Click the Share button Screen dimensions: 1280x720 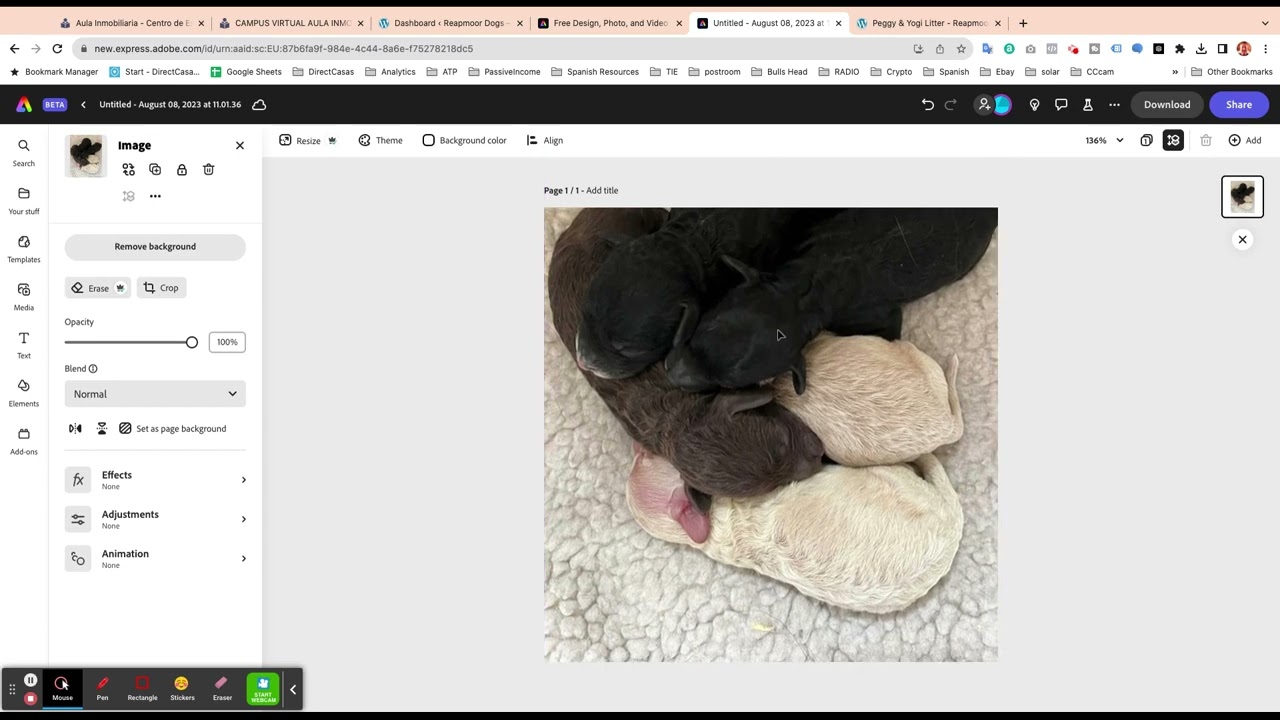(1239, 104)
